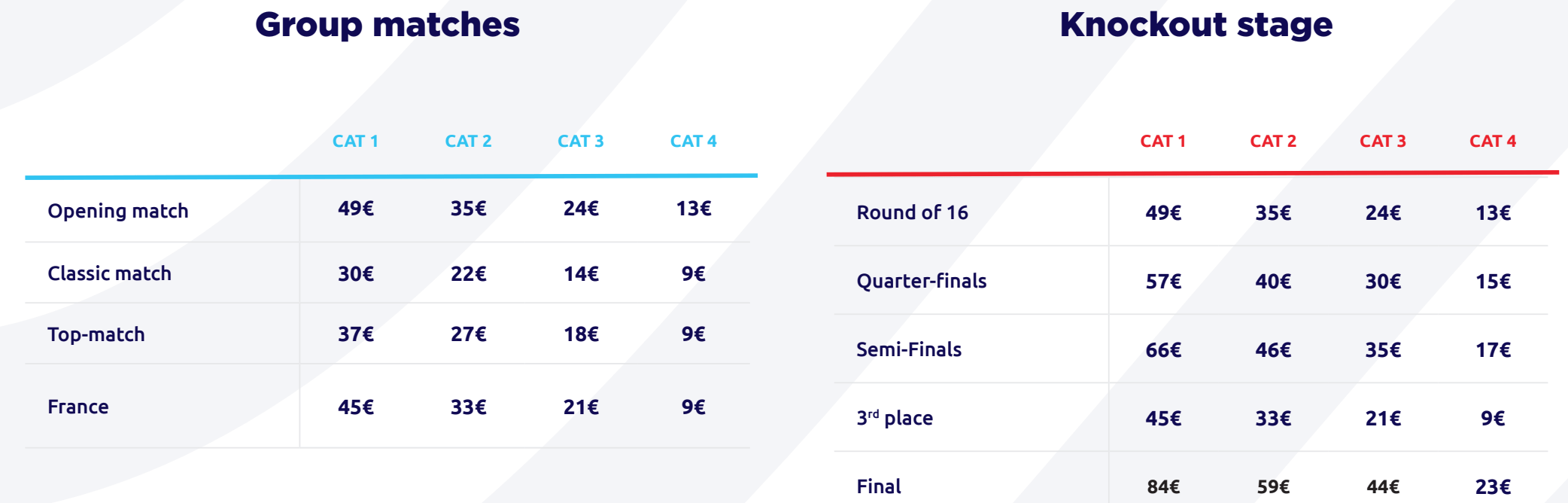
Task: Click the 66€ Semi-Finals price
Action: pos(1163,350)
